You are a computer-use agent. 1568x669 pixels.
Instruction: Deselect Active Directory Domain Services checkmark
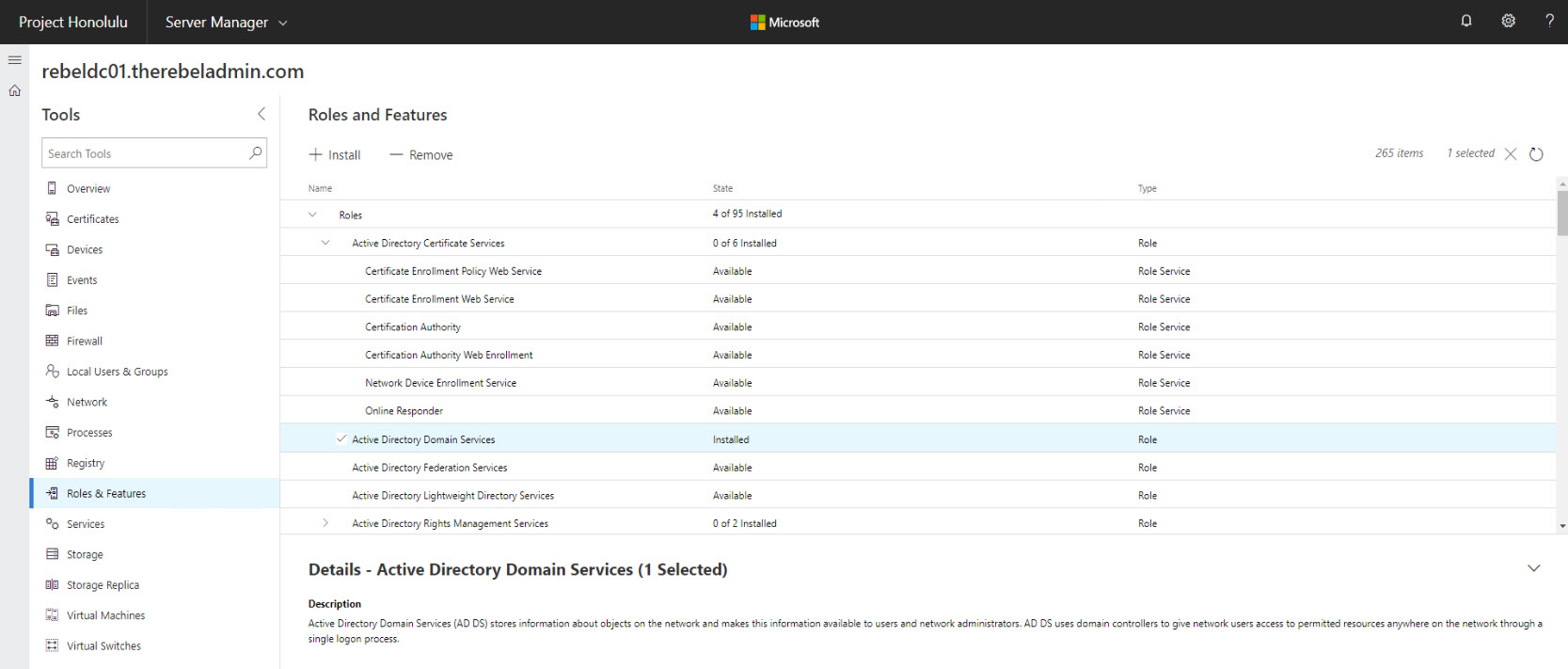click(341, 438)
